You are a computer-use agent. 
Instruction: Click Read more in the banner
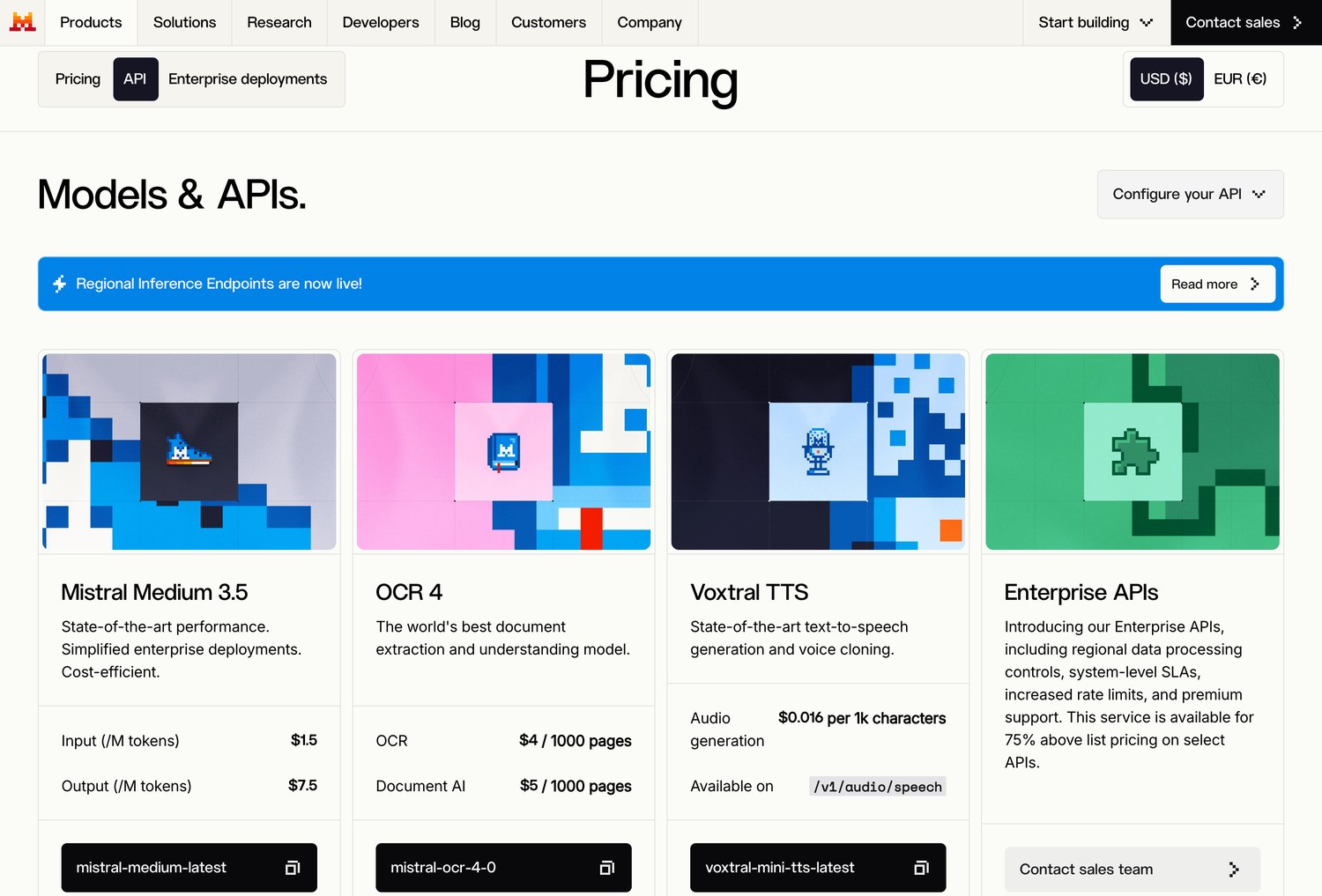point(1217,284)
